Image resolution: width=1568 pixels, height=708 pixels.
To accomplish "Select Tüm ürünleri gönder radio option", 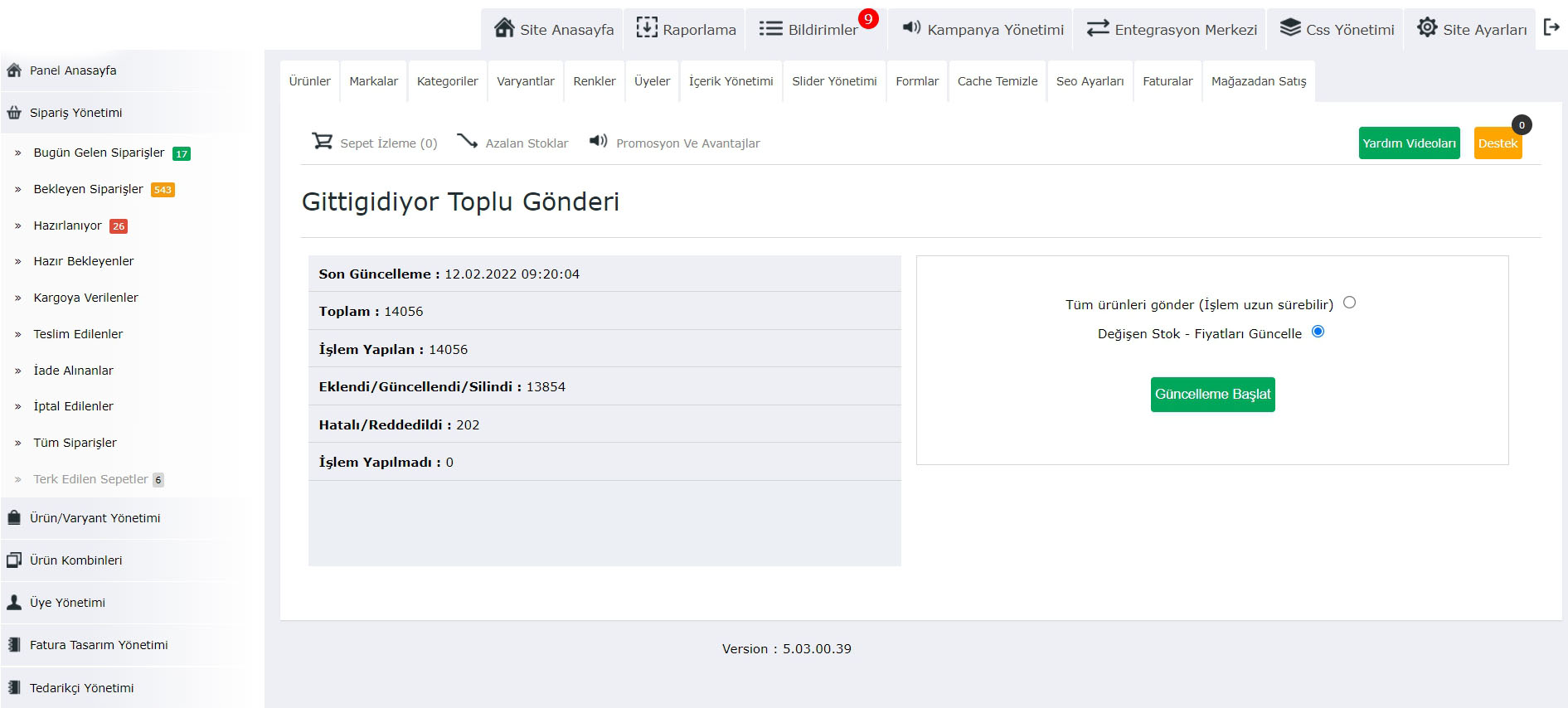I will [x=1349, y=303].
